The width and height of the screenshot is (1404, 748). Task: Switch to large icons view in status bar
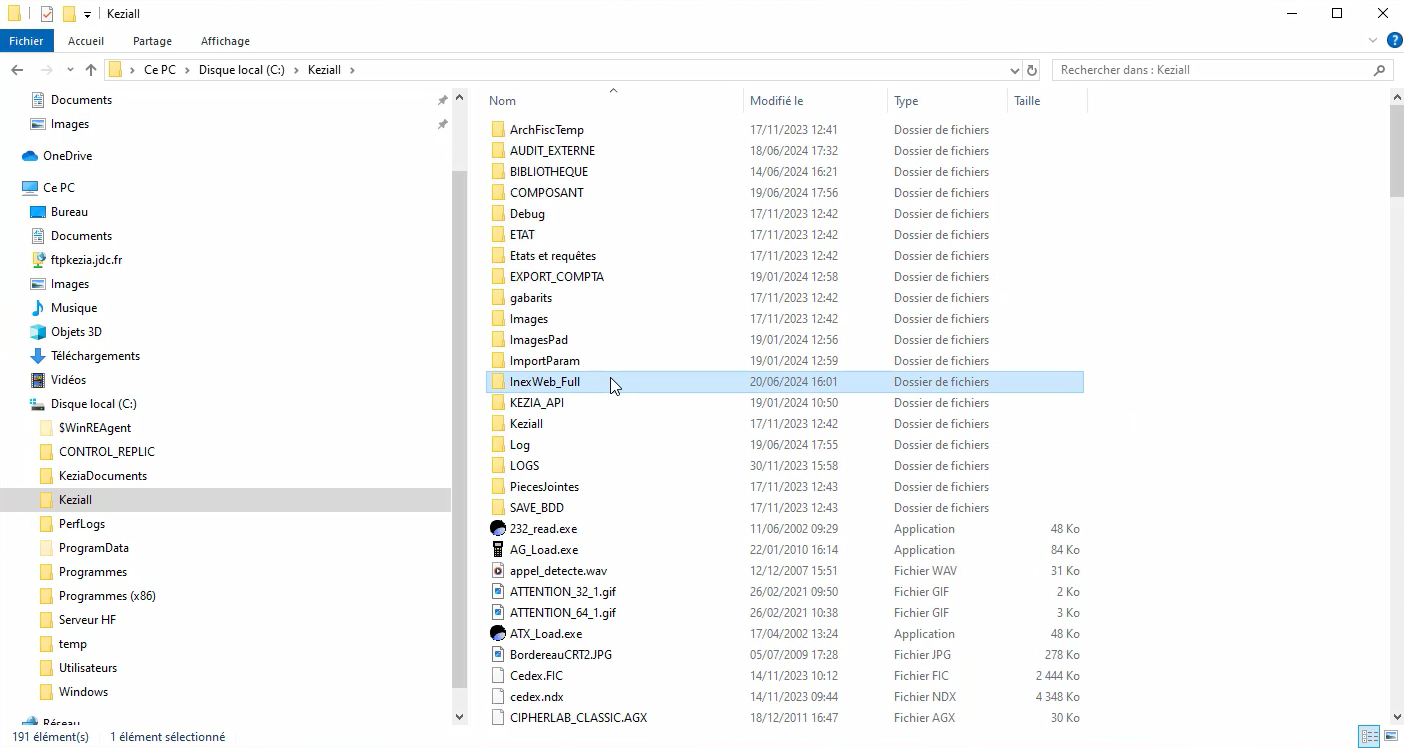coord(1390,737)
